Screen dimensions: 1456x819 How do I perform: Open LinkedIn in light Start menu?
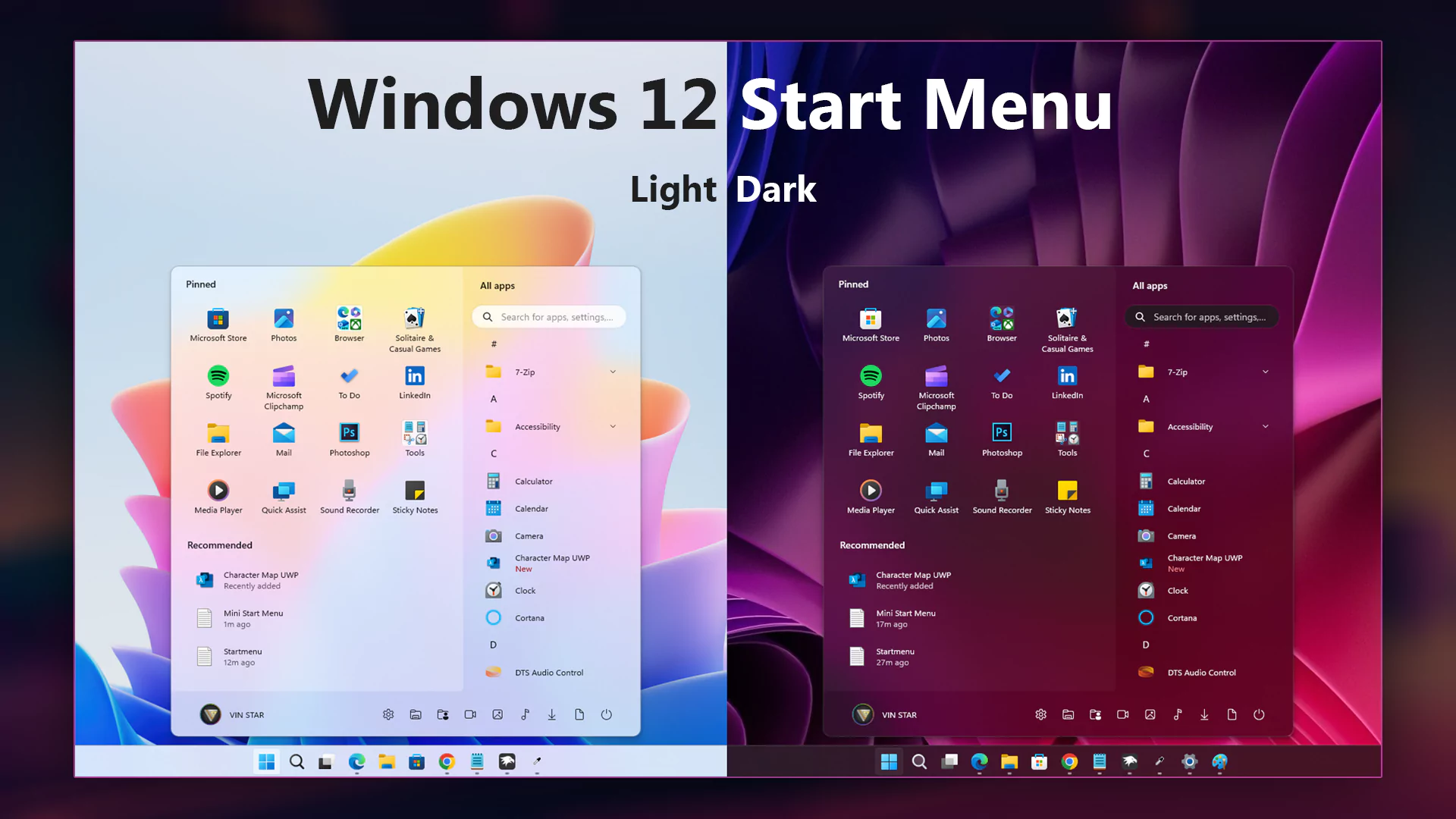pyautogui.click(x=415, y=383)
